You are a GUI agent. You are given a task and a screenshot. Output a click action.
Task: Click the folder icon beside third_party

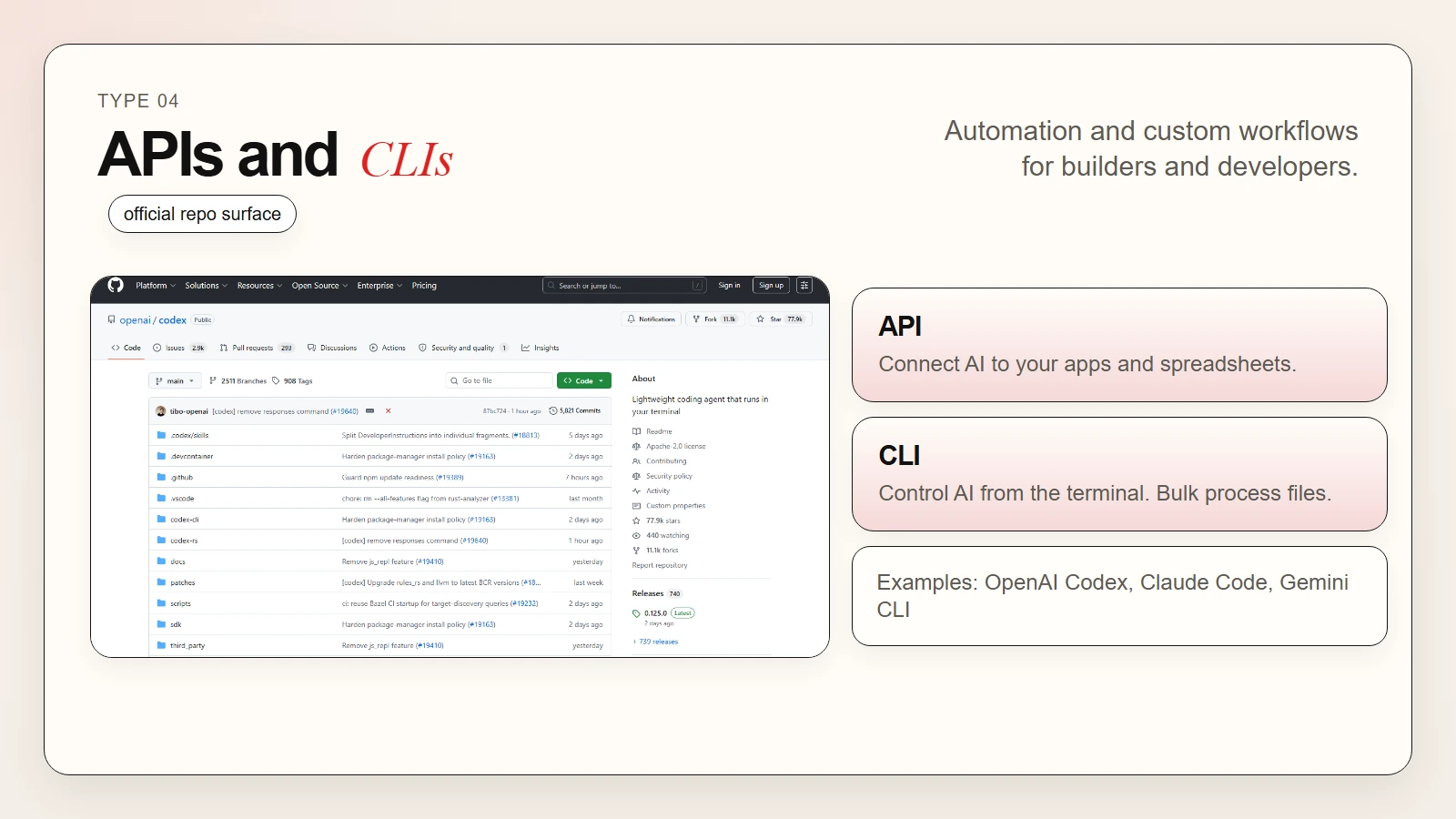coord(161,645)
